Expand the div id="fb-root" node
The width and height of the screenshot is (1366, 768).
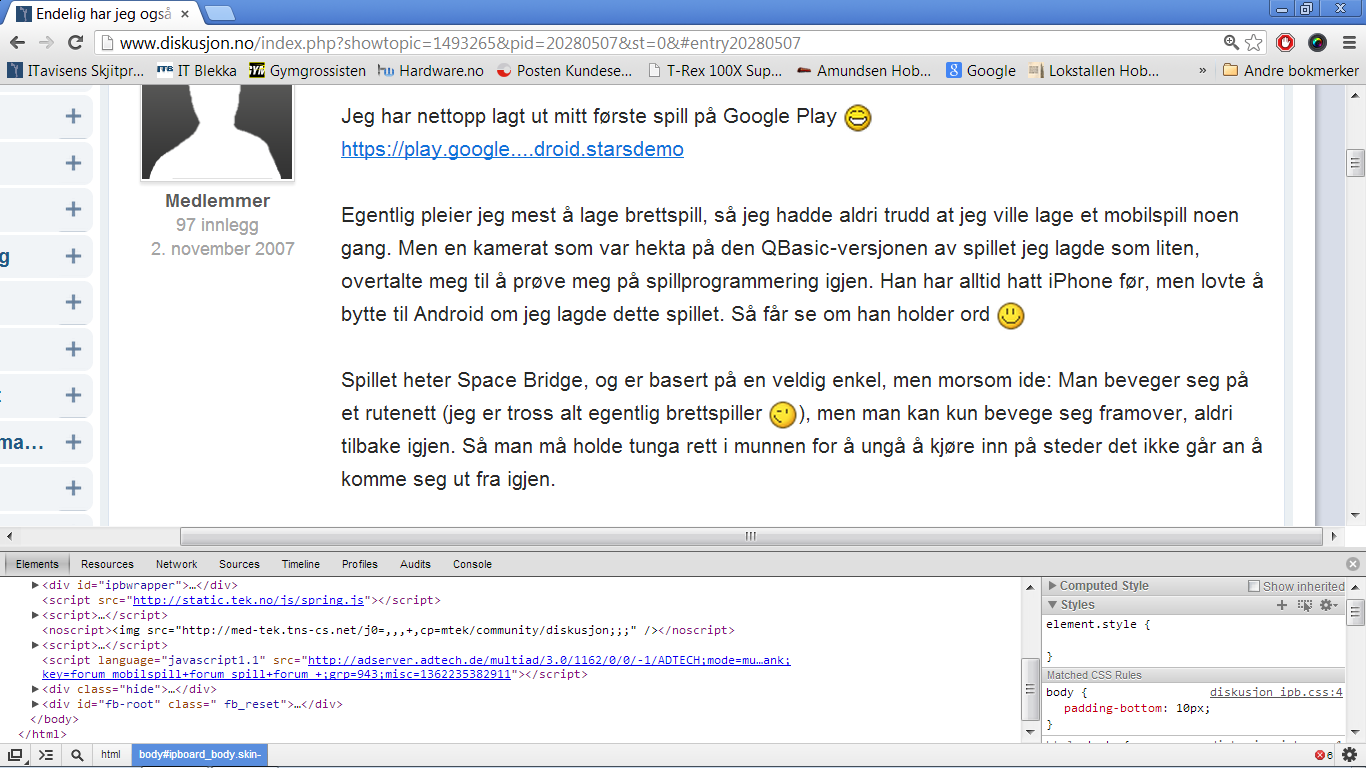click(x=36, y=704)
